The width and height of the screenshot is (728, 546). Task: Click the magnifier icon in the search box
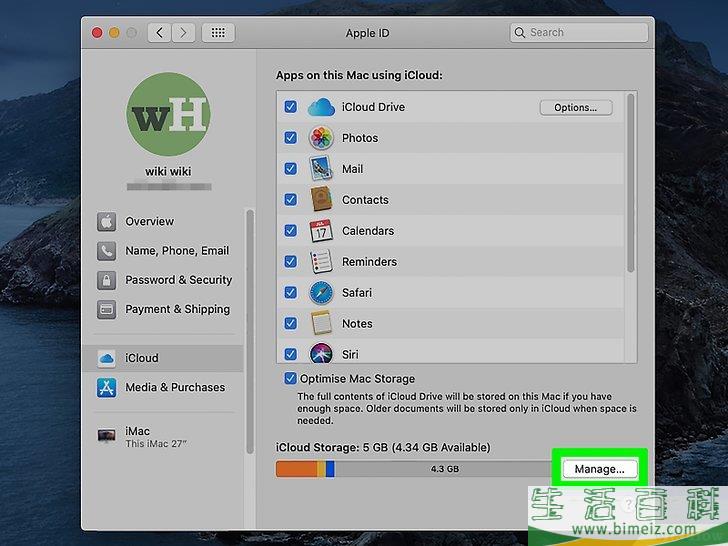point(520,32)
